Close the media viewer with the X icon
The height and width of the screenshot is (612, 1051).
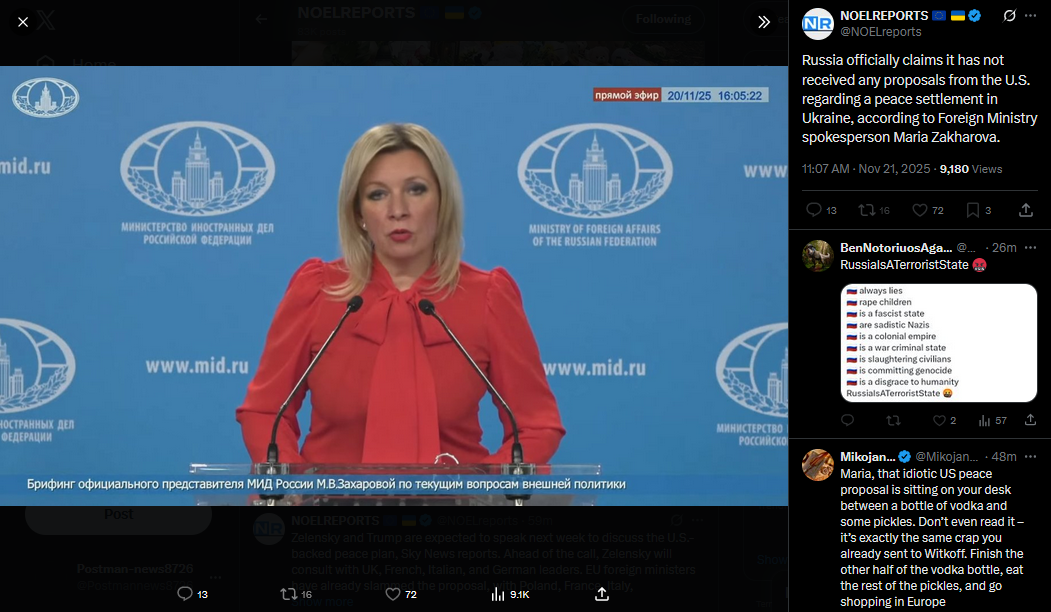tap(23, 22)
